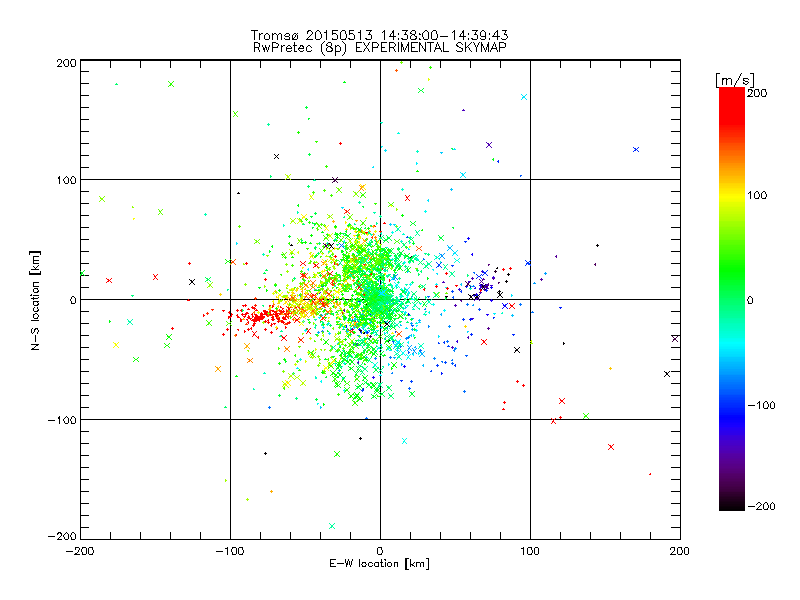The height and width of the screenshot is (600, 800).
Task: Click the velocity color scale bar
Action: click(x=732, y=299)
